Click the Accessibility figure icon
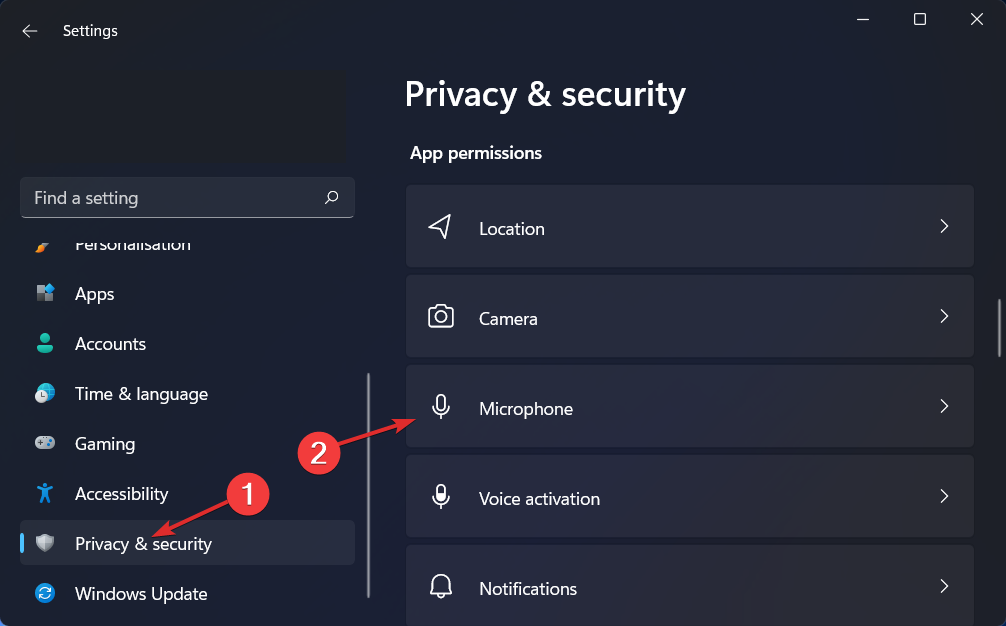The image size is (1006, 626). [x=45, y=494]
